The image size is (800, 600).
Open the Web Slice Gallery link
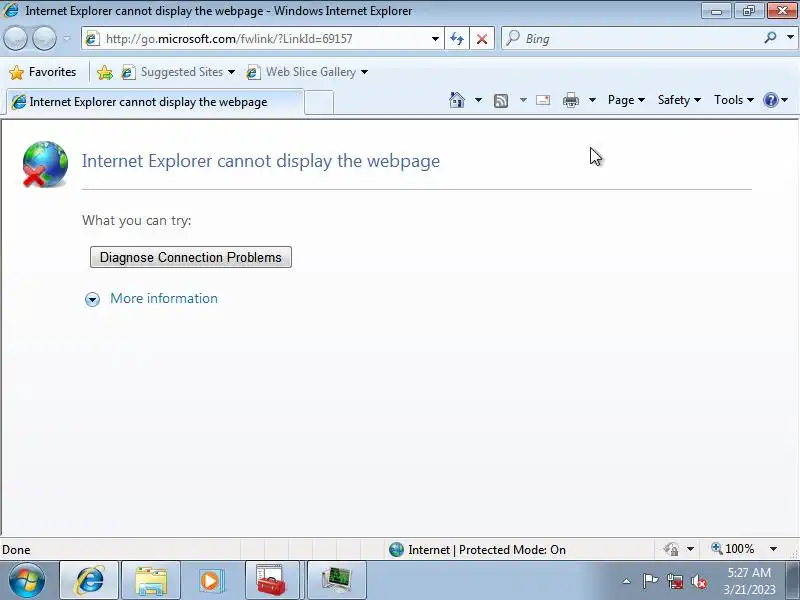[301, 72]
